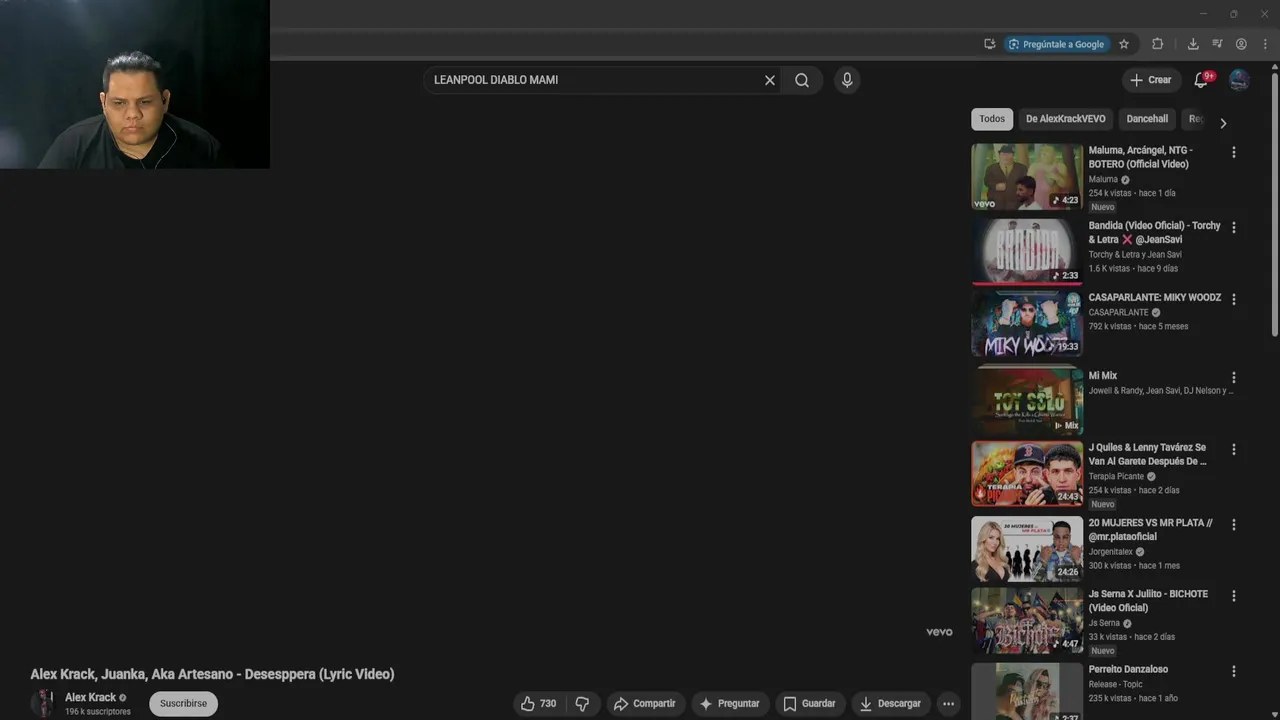The height and width of the screenshot is (720, 1280).
Task: Save the video with Guardar
Action: click(809, 703)
